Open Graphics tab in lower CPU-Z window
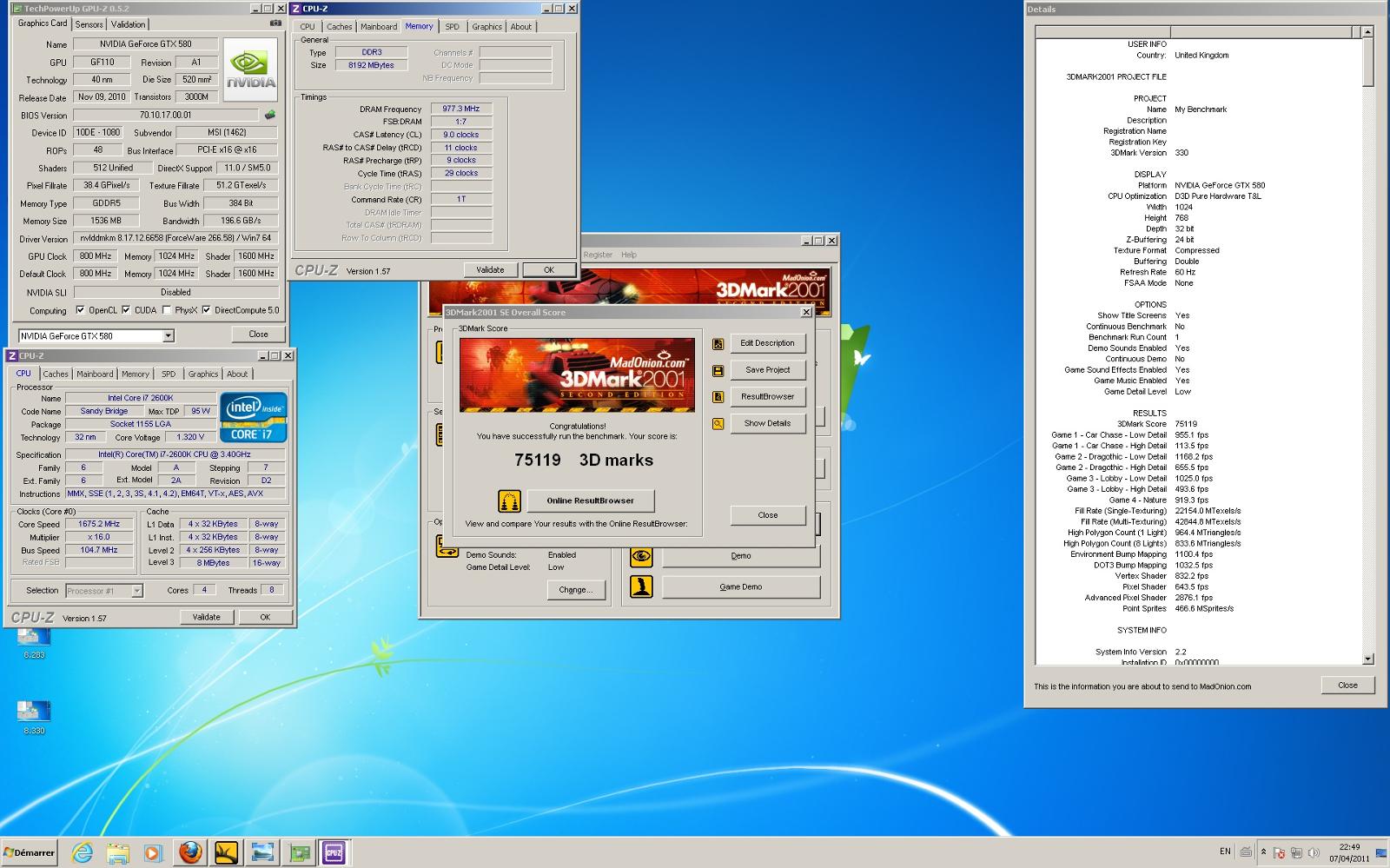Image resolution: width=1390 pixels, height=868 pixels. pos(203,374)
